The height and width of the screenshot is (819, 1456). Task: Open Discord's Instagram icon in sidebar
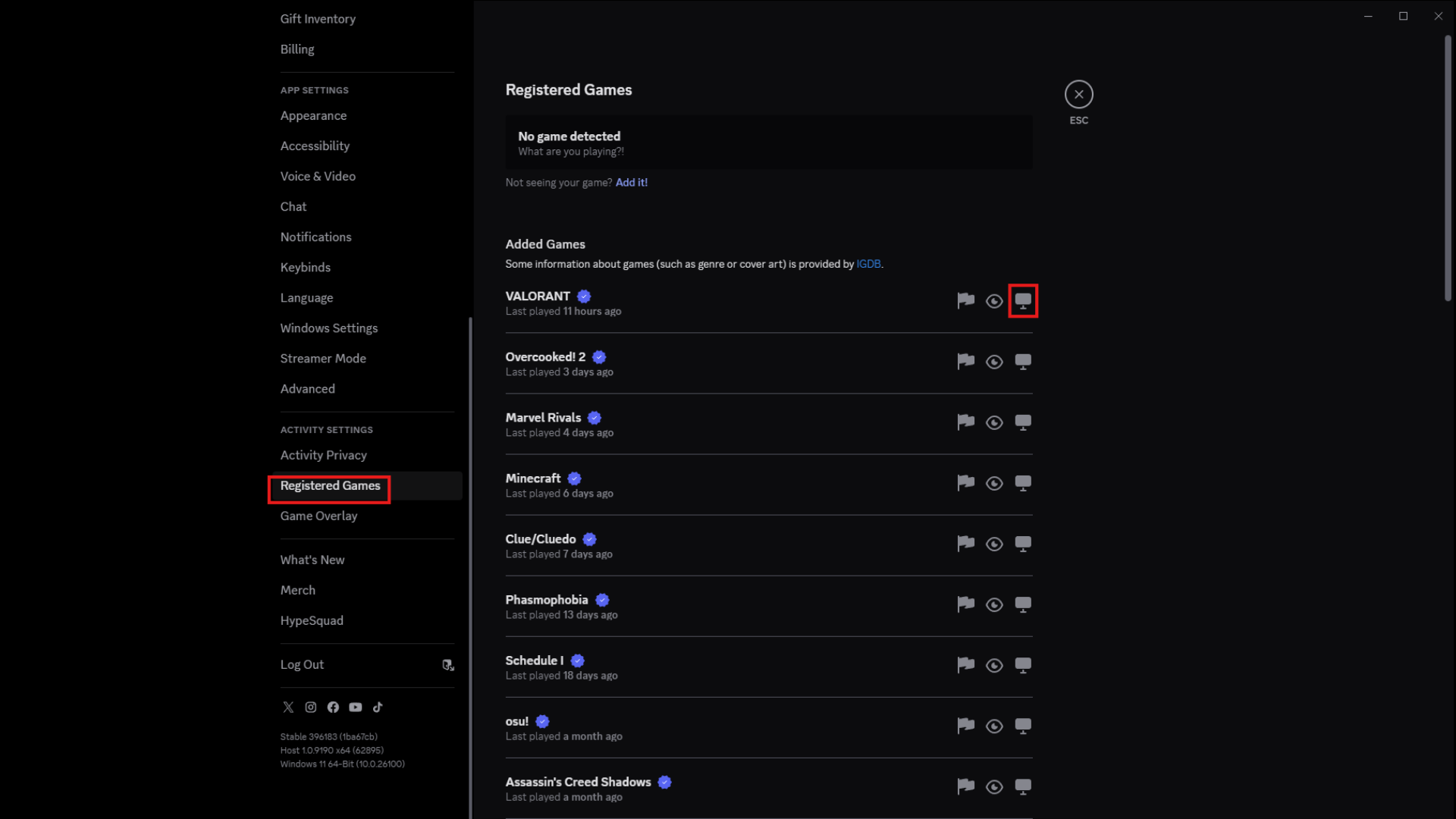pyautogui.click(x=311, y=707)
